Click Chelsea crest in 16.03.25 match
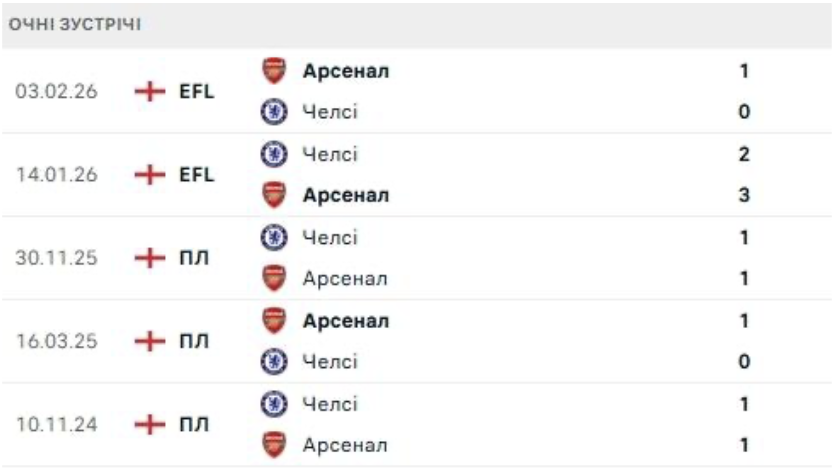Viewport: 834px width, 468px height. [272, 361]
